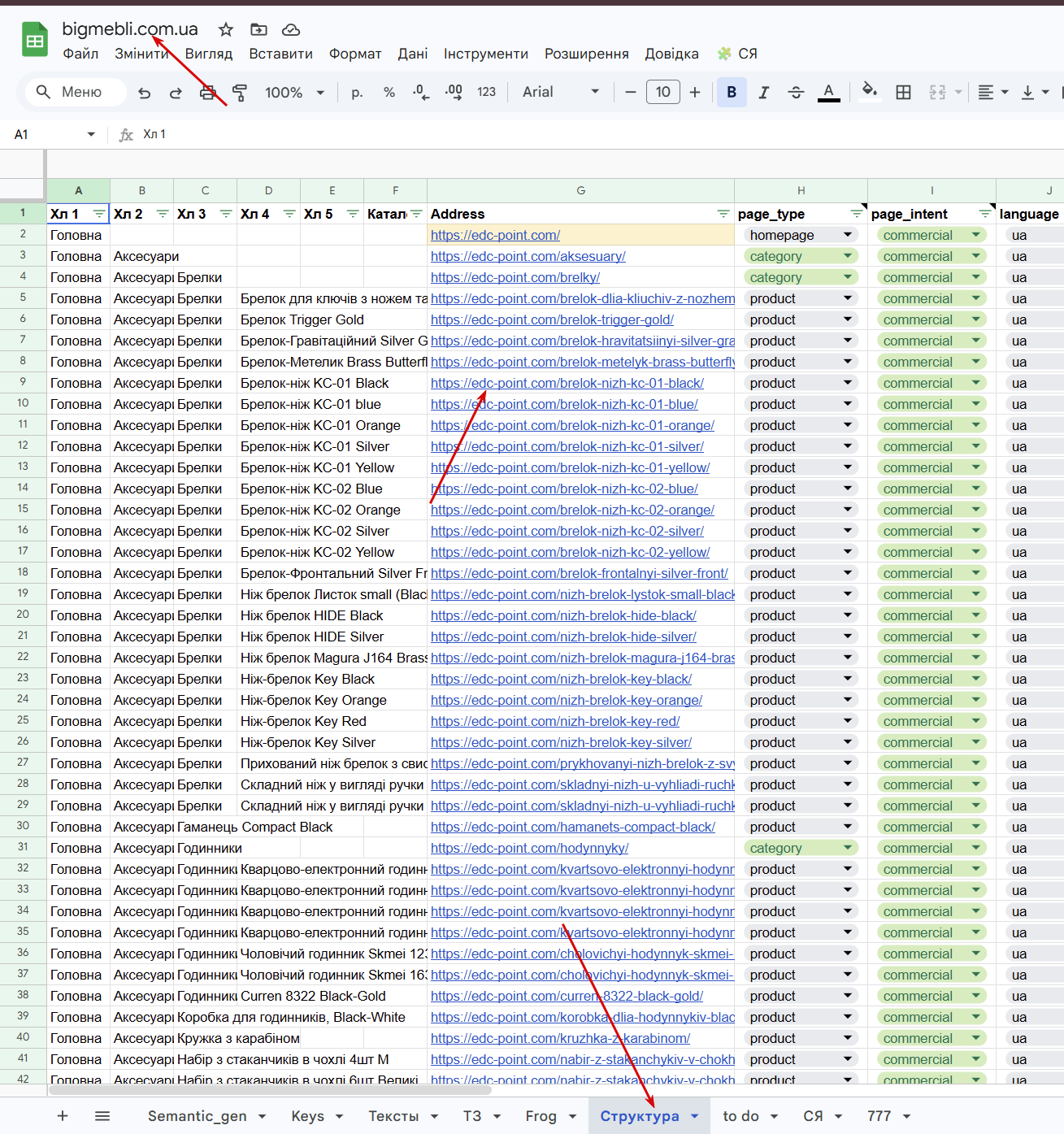
Task: Open the Вставити menu
Action: coord(280,54)
